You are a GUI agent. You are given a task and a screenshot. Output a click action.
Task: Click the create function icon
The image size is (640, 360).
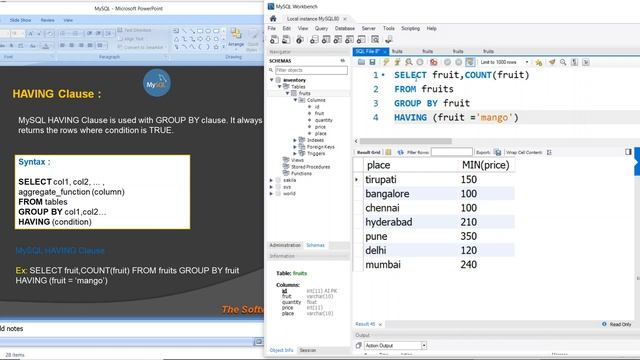click(x=361, y=40)
